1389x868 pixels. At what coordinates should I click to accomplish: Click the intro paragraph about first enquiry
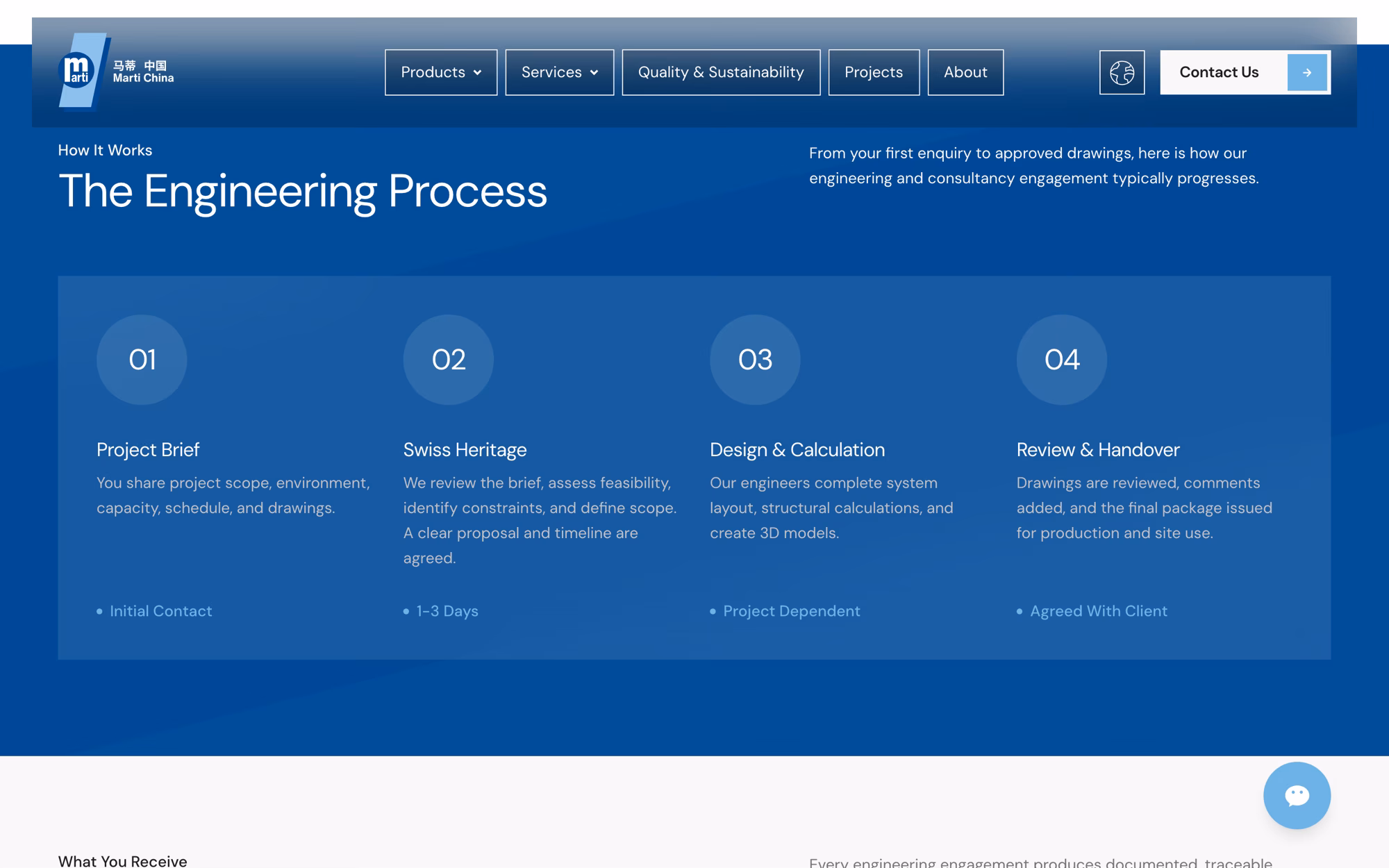[1033, 166]
